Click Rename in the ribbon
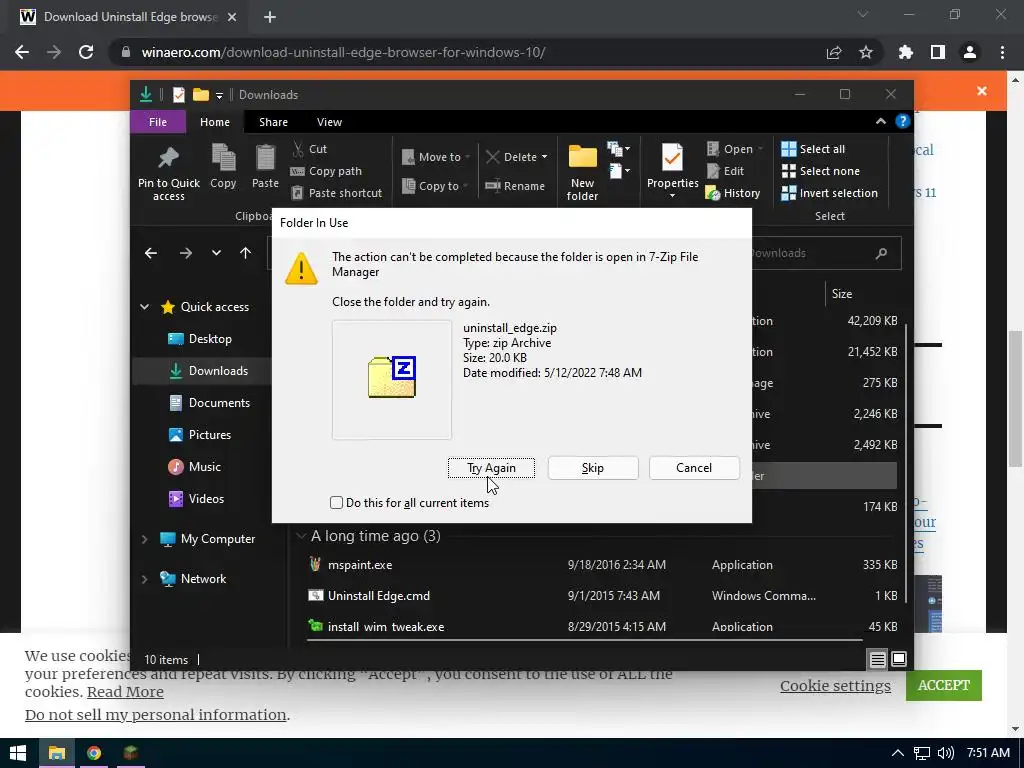 pyautogui.click(x=515, y=186)
